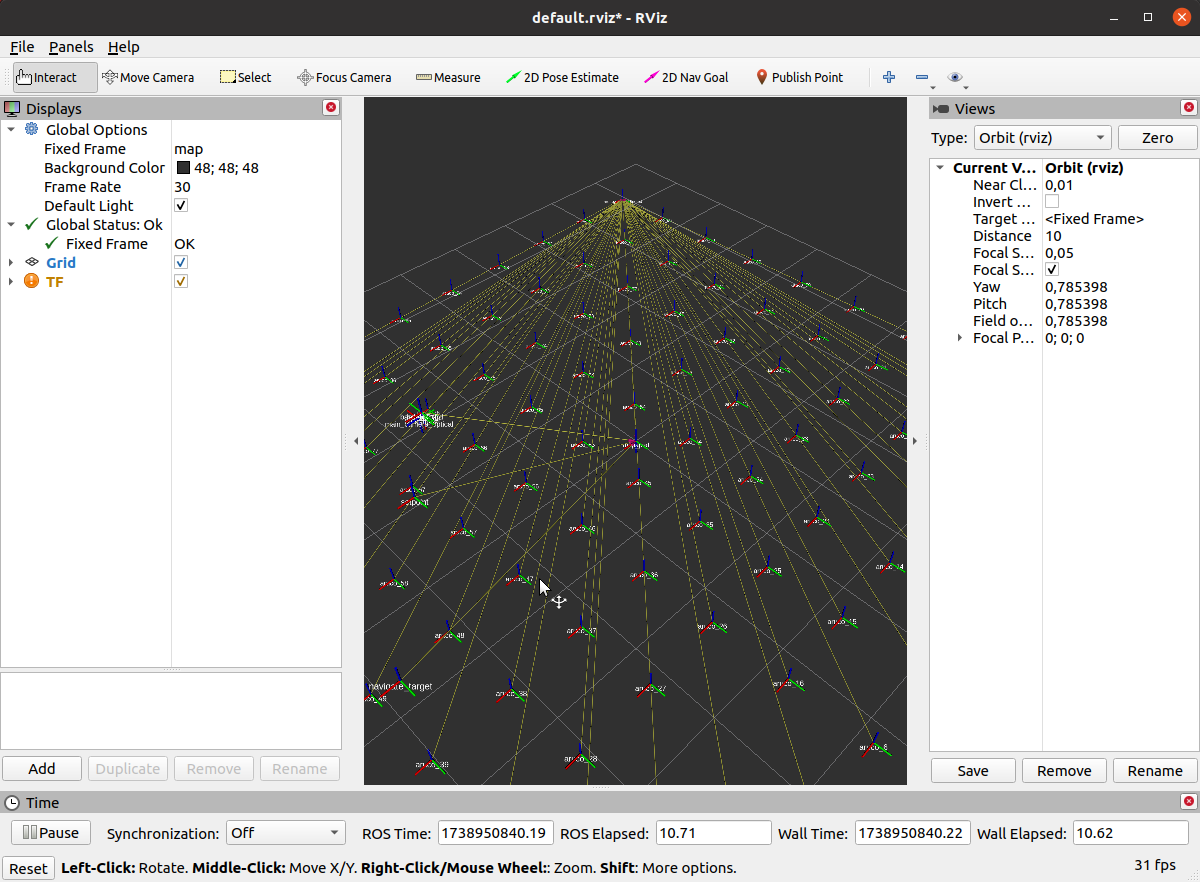Click the Background Color swatch
The height and width of the screenshot is (882, 1200).
click(x=183, y=168)
